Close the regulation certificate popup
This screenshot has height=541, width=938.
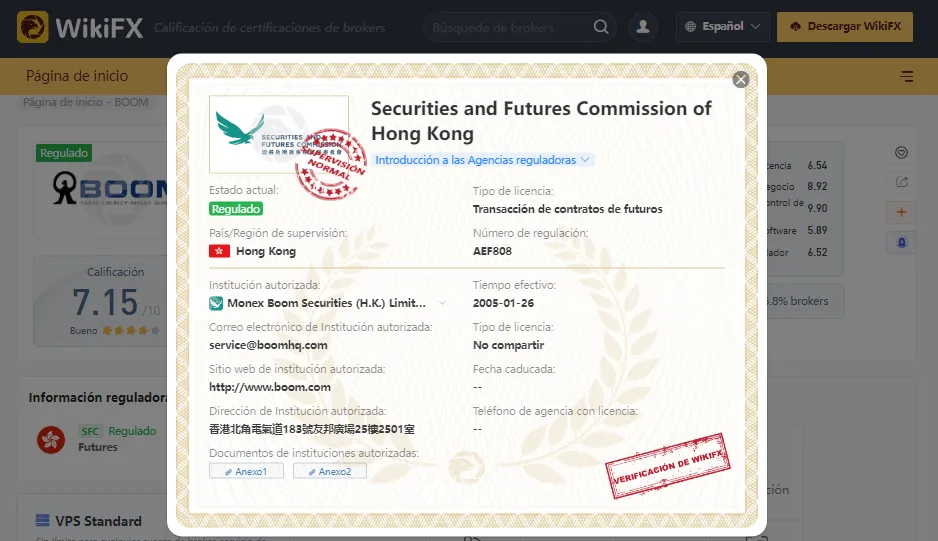pyautogui.click(x=741, y=80)
